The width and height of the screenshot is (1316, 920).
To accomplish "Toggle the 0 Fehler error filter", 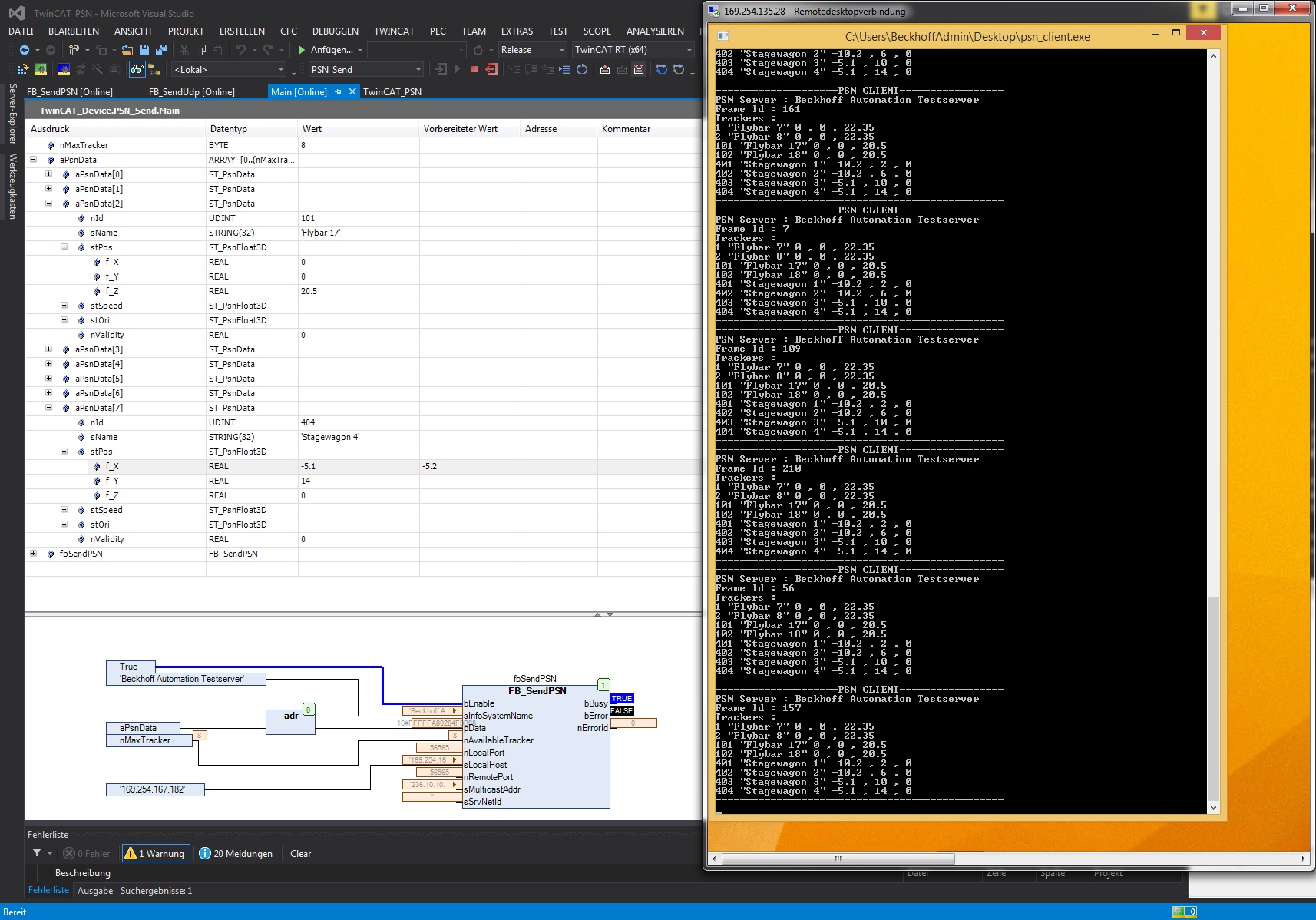I will [x=87, y=853].
